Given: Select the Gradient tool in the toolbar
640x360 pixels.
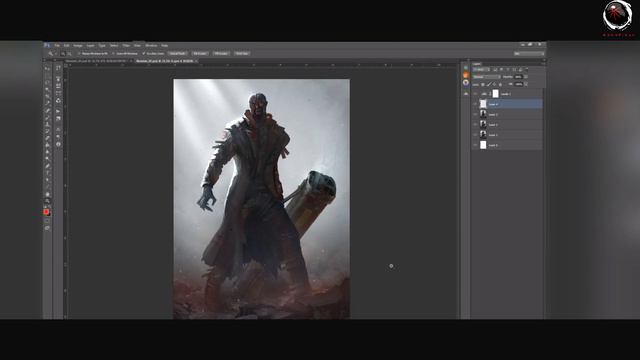Looking at the screenshot, I should [x=47, y=145].
